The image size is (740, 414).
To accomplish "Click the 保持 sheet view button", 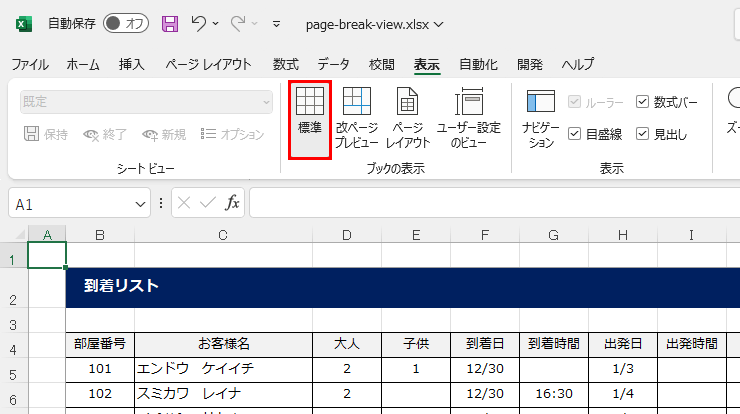I will 46,135.
